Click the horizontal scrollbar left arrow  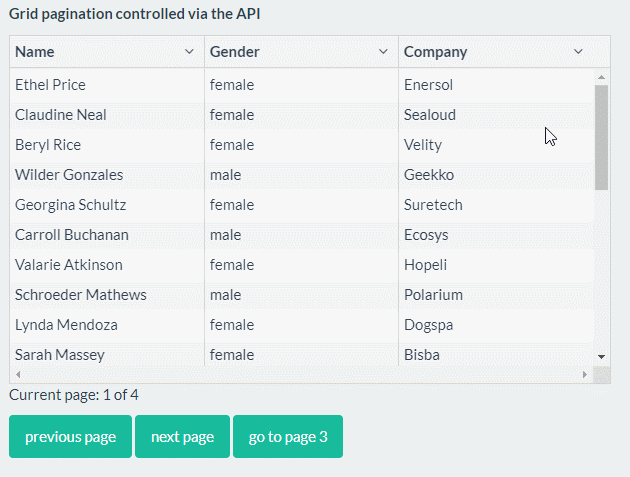pos(17,374)
